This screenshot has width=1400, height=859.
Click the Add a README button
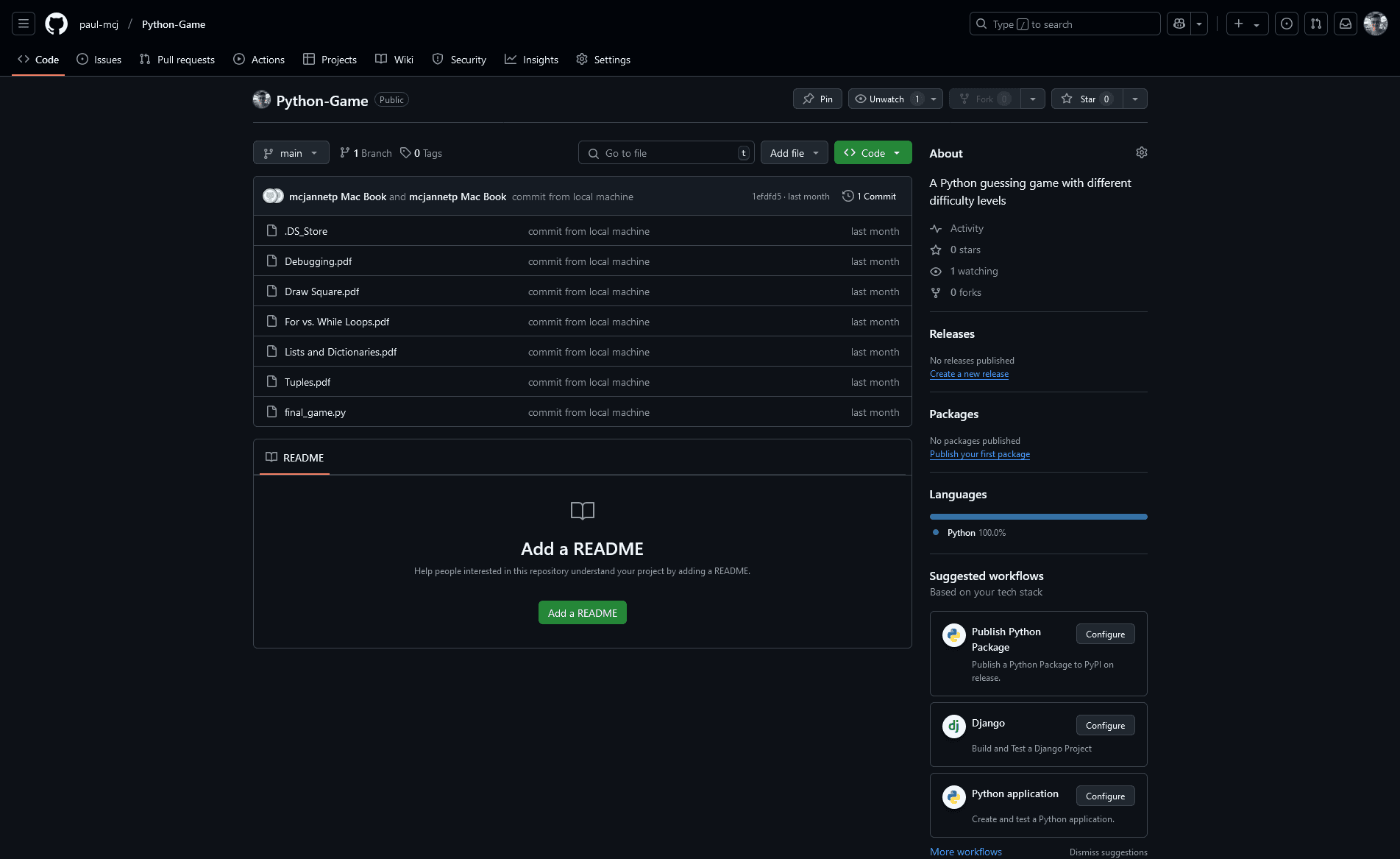582,612
